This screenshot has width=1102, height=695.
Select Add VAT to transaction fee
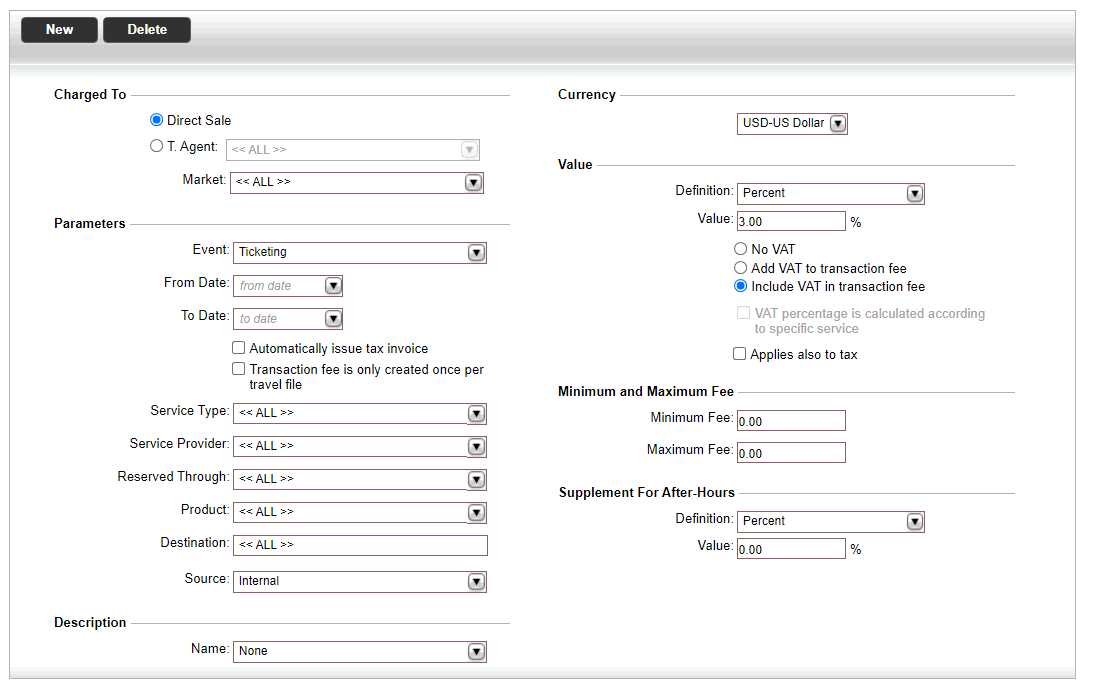pyautogui.click(x=741, y=268)
